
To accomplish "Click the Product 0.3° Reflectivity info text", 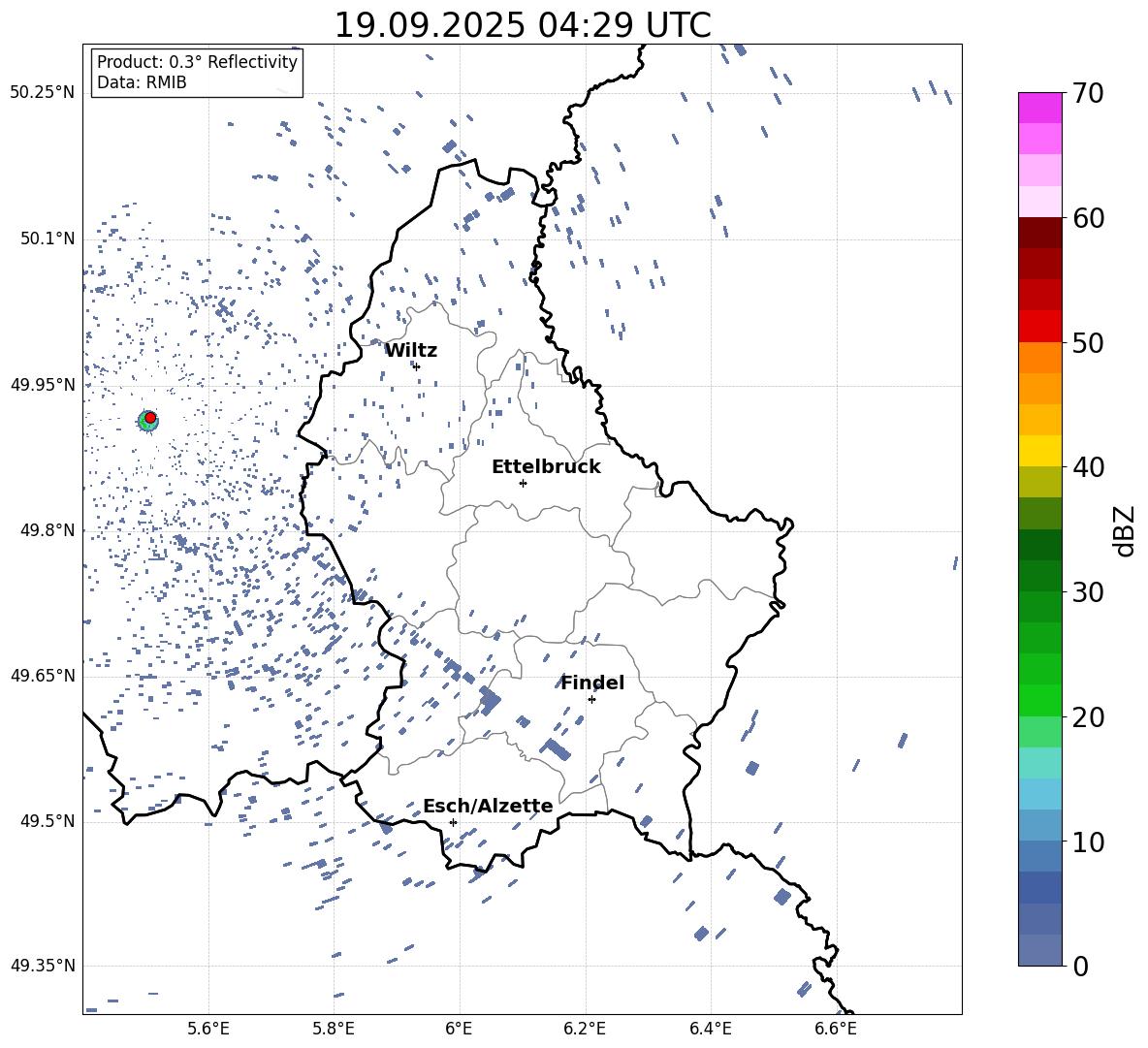I will [197, 62].
